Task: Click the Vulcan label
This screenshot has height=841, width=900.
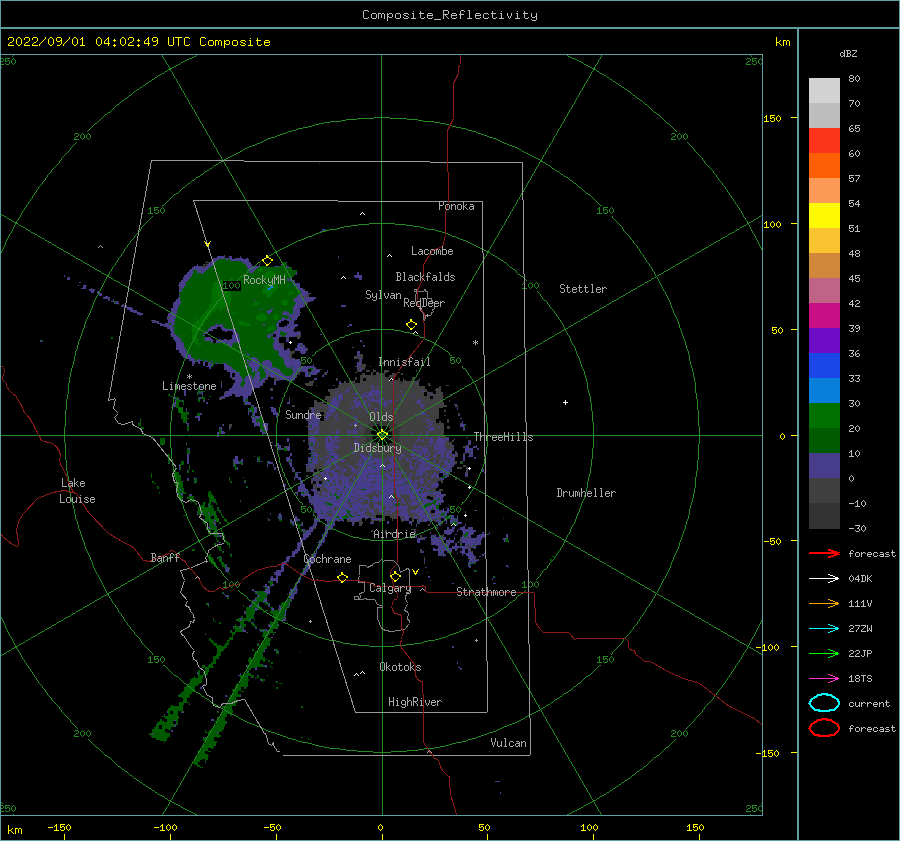Action: pyautogui.click(x=508, y=743)
